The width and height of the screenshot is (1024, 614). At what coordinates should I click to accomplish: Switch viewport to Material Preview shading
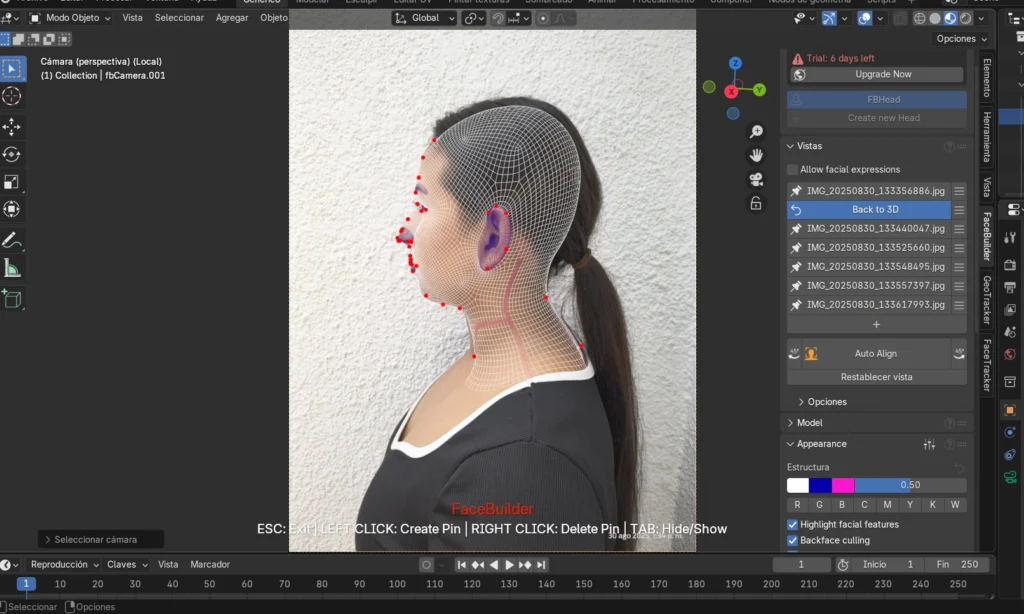(x=949, y=17)
